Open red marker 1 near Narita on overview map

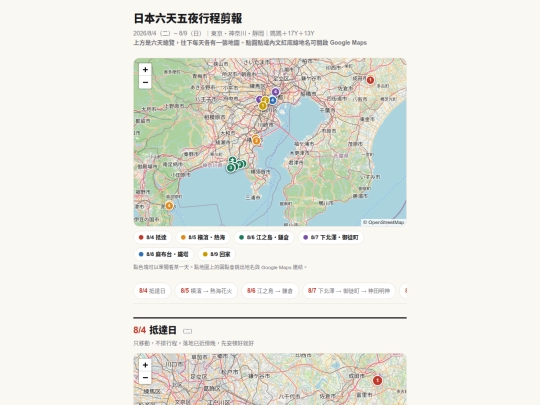370,80
